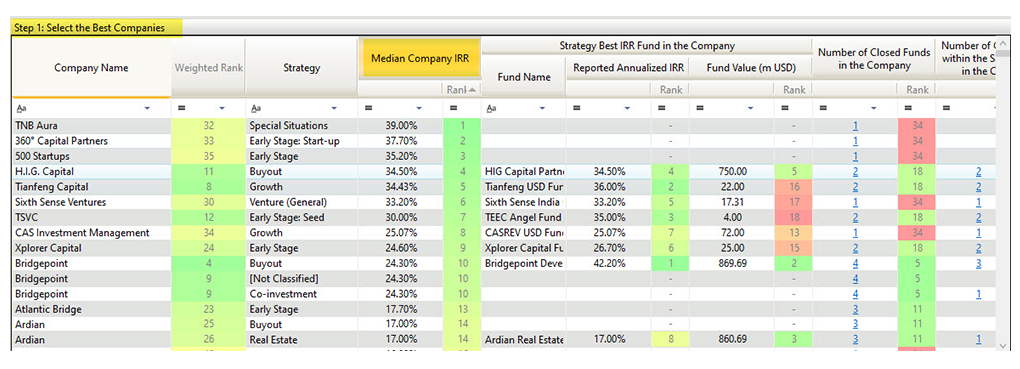This screenshot has height=369, width=1020.
Task: Open the Median Company IRR filter dropdown arrow
Action: [419, 108]
